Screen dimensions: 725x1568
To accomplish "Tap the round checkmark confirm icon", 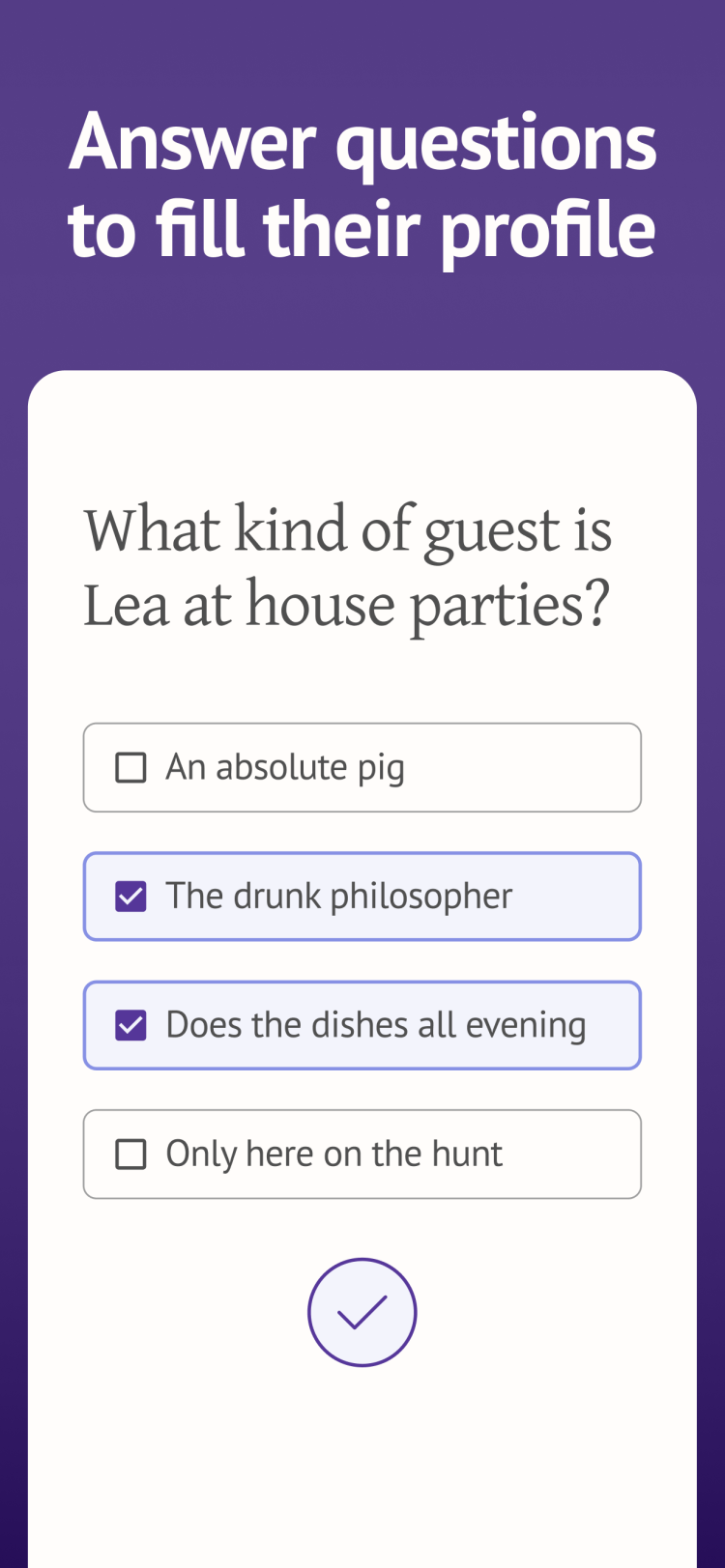I will (x=362, y=1312).
